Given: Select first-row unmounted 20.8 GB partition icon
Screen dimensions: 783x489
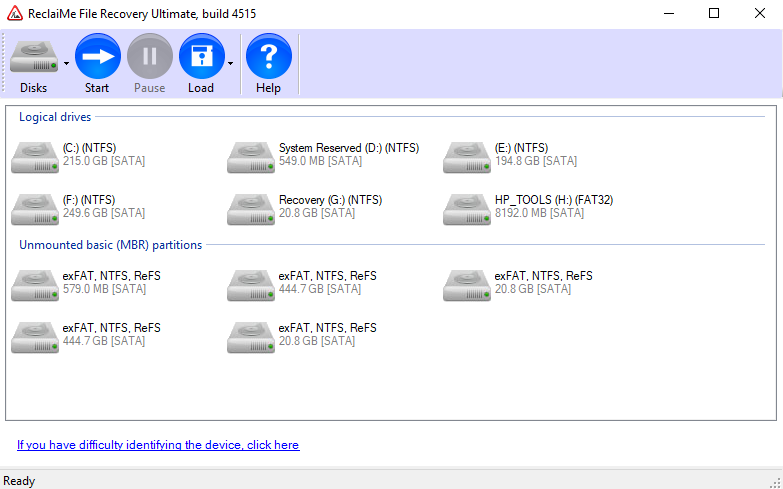Looking at the screenshot, I should (467, 285).
